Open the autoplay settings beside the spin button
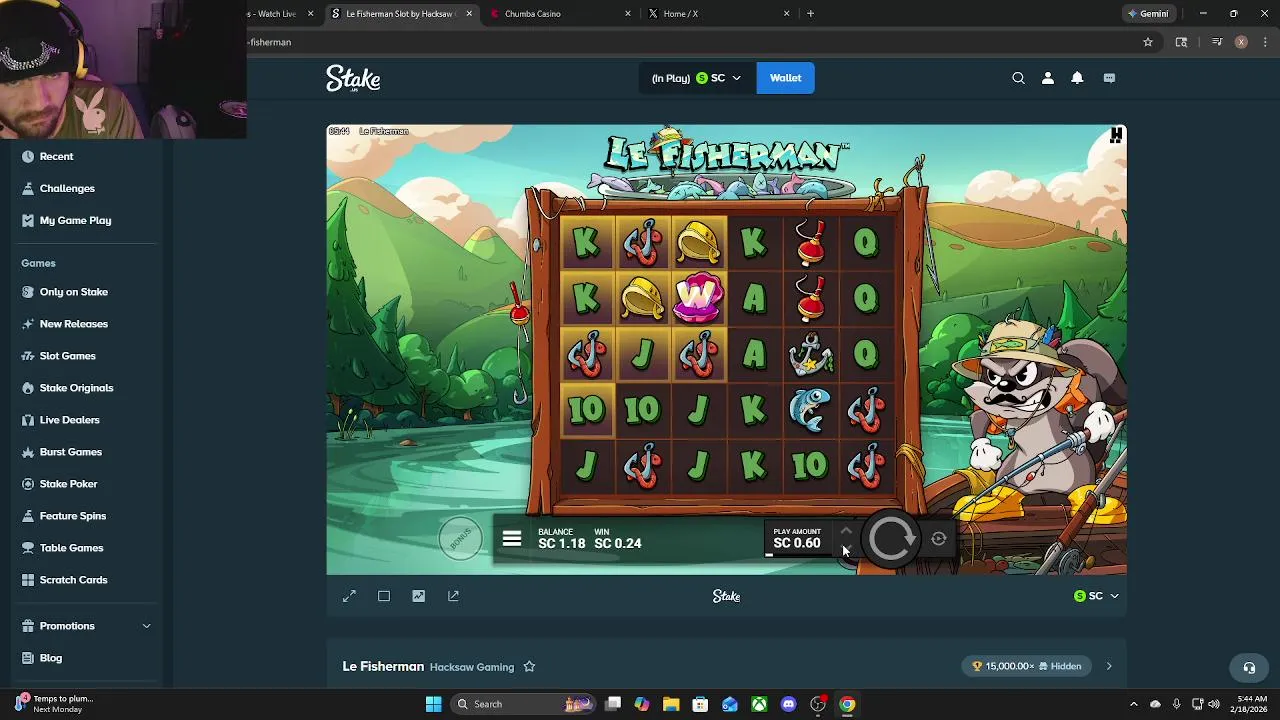 [938, 539]
